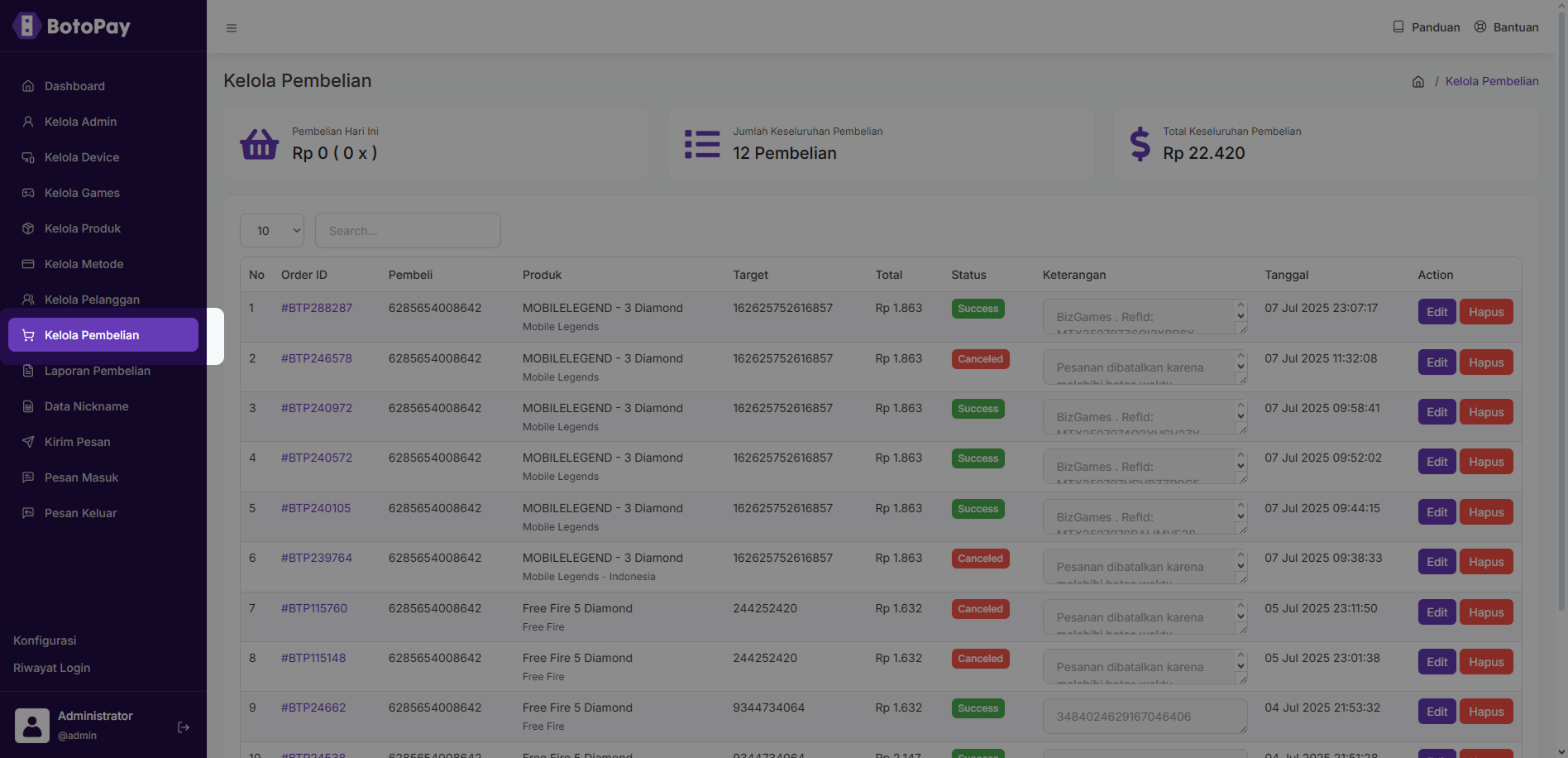This screenshot has height=758, width=1568.
Task: Click the Kelola Metode card icon
Action: pos(28,264)
